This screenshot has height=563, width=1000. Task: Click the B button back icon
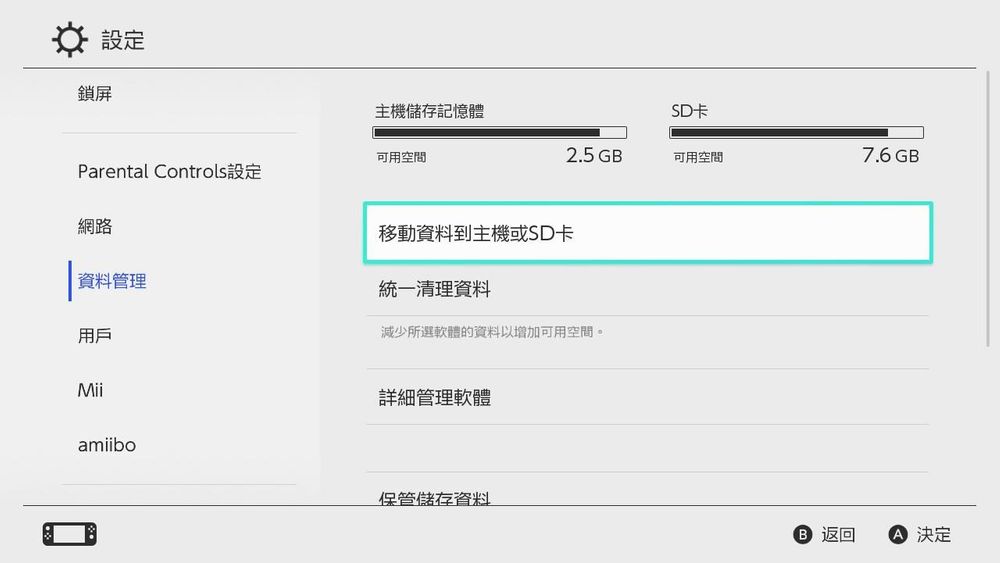pos(802,534)
